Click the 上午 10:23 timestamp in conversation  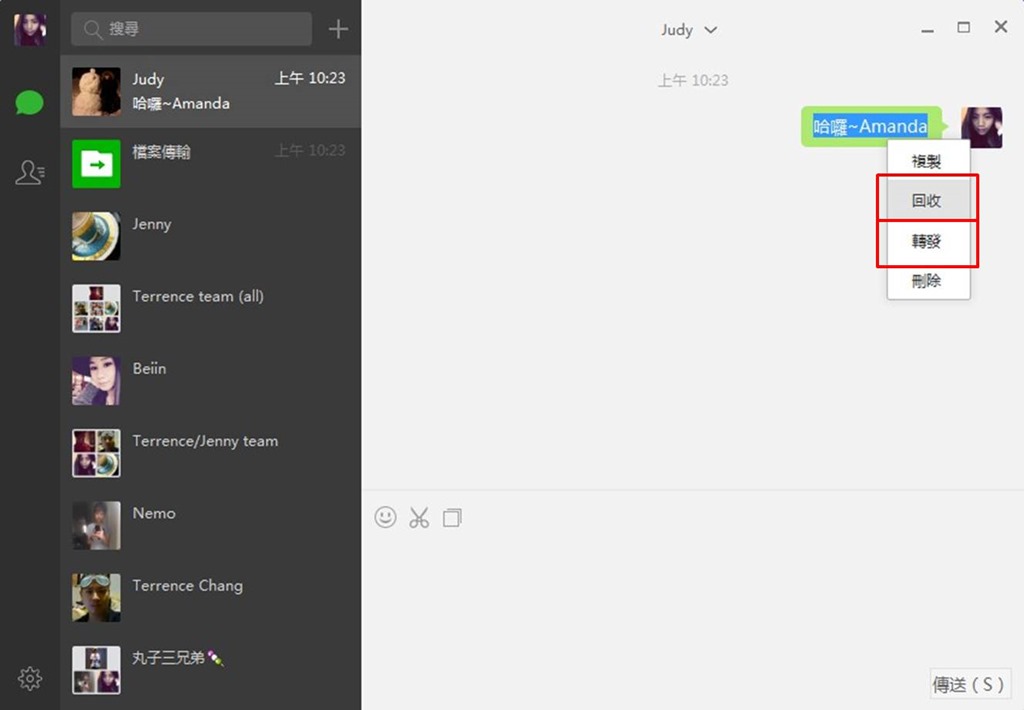coord(693,80)
